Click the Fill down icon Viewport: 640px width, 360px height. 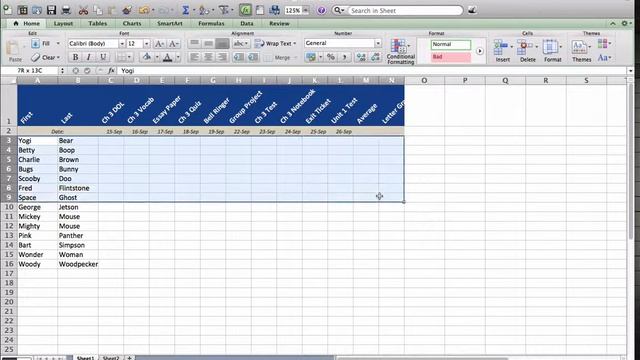pyautogui.click(x=36, y=43)
